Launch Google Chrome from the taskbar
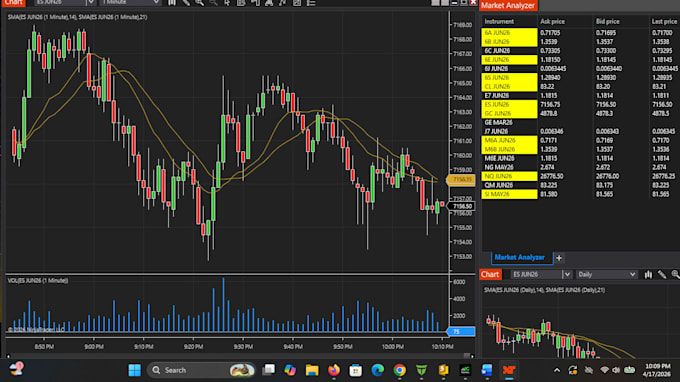Viewport: 680px width, 382px height. pyautogui.click(x=399, y=370)
